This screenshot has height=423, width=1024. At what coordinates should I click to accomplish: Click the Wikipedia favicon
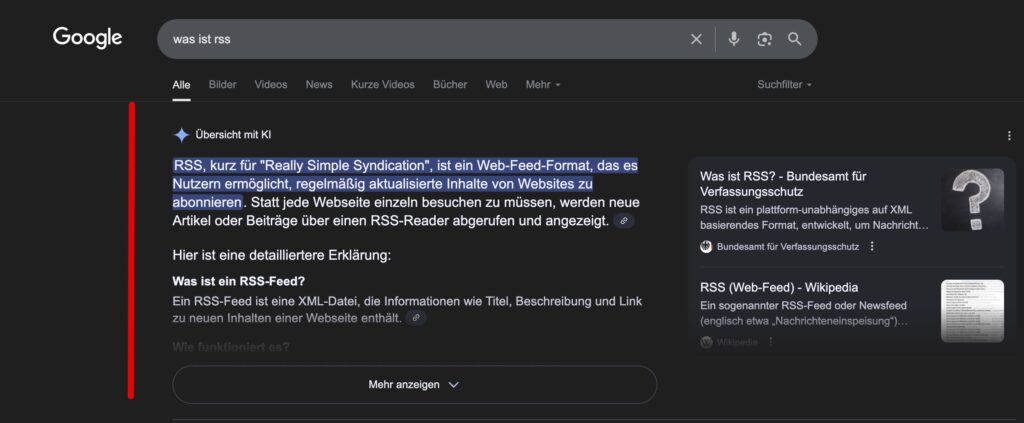tap(706, 342)
